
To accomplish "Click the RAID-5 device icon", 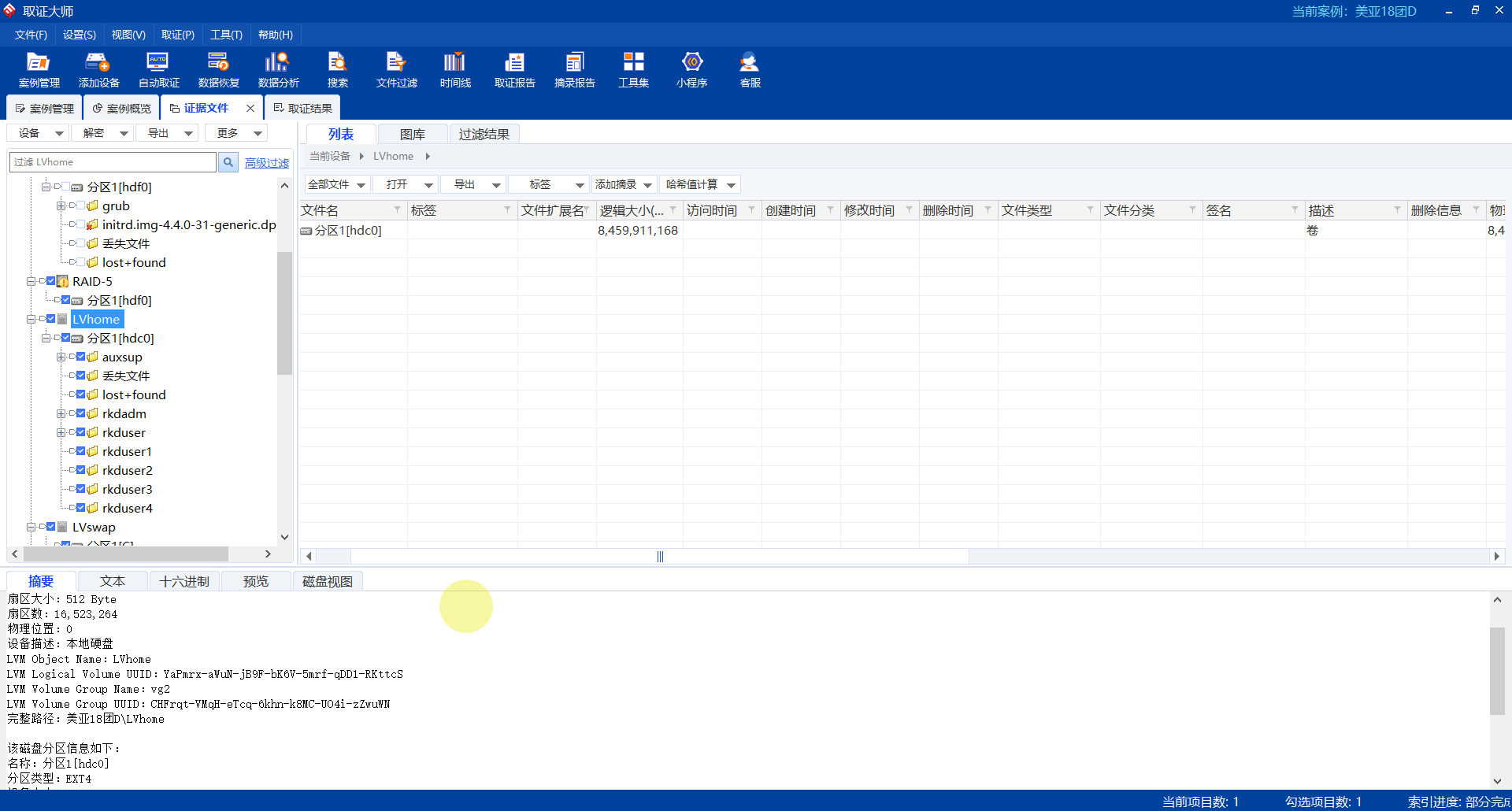I will (x=62, y=281).
